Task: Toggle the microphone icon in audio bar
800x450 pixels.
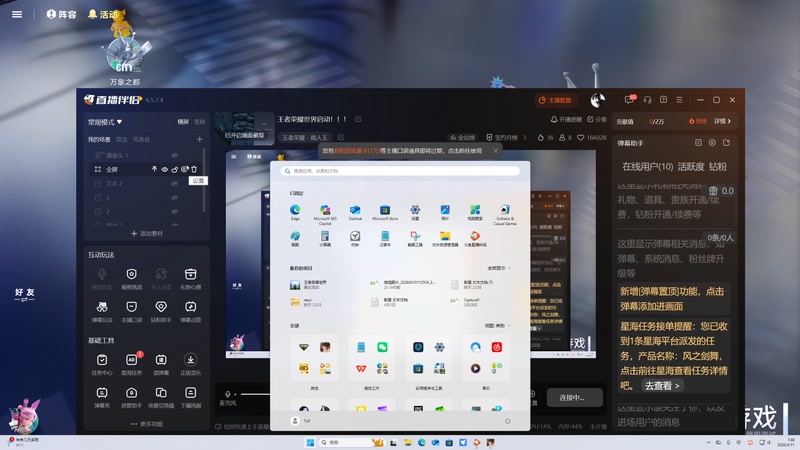Action: click(x=228, y=394)
